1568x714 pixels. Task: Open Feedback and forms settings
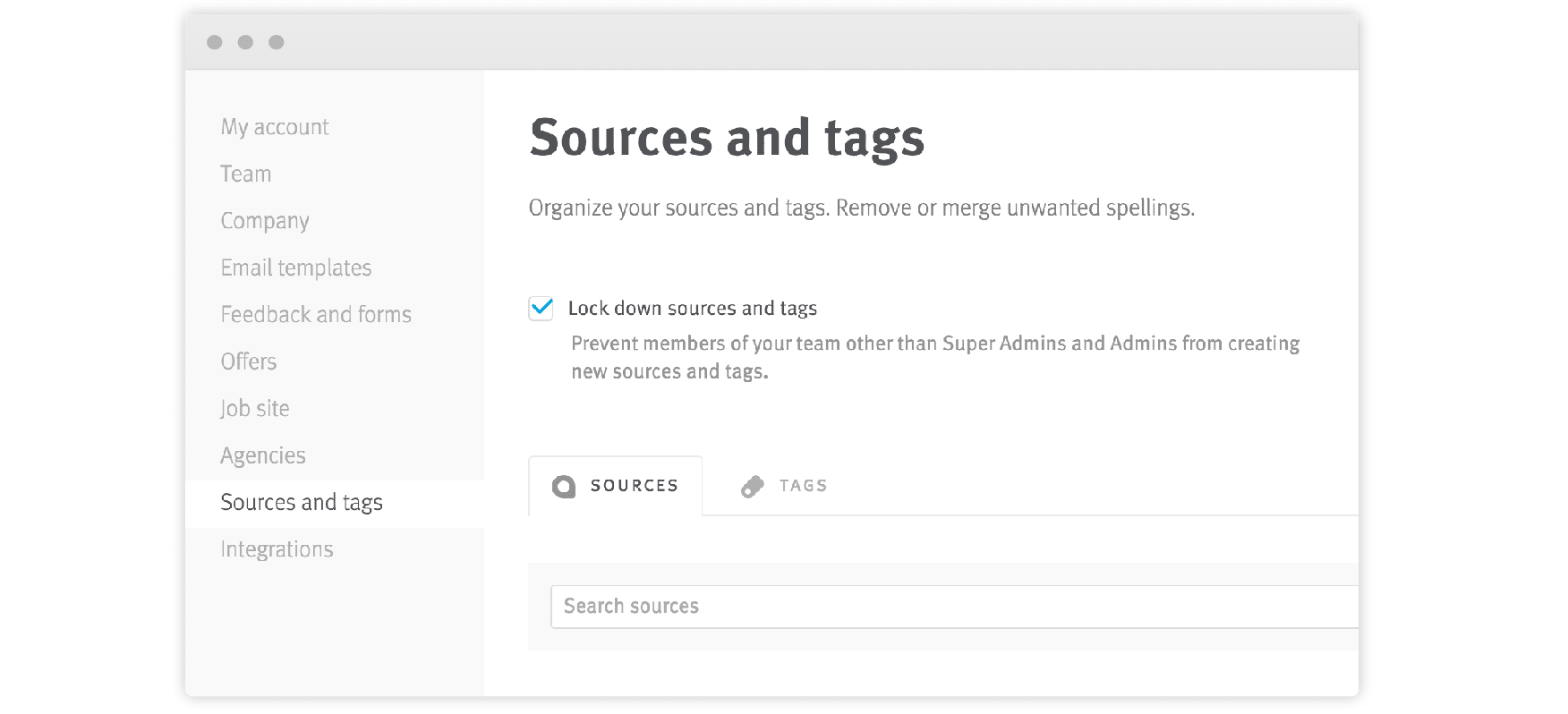point(315,314)
